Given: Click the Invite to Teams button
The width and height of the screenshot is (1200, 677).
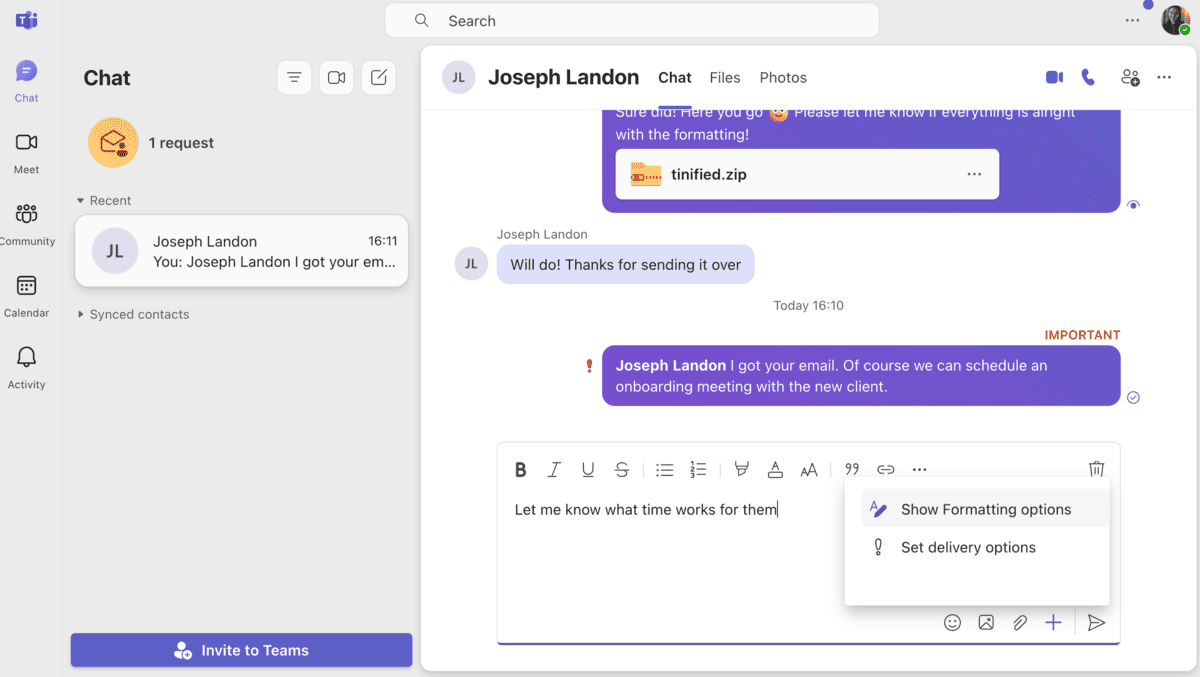Looking at the screenshot, I should (240, 650).
